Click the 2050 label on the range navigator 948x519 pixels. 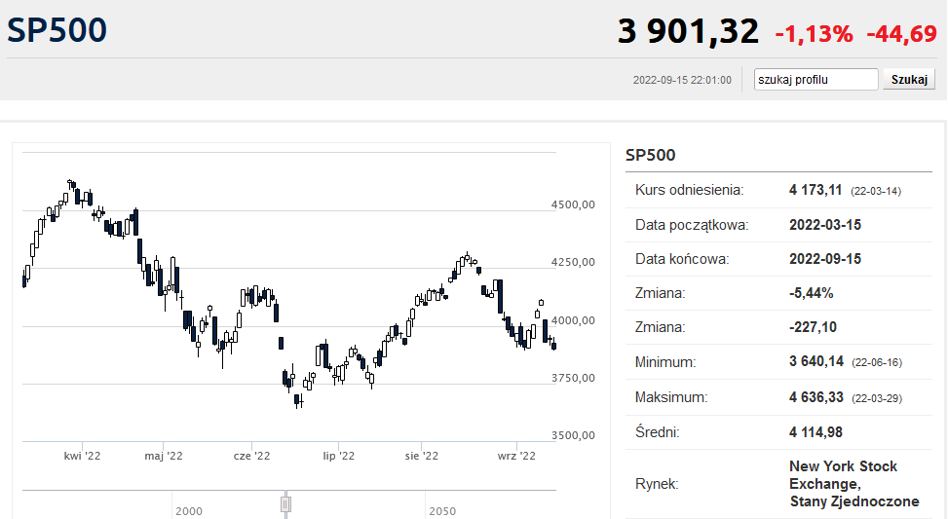(x=443, y=511)
